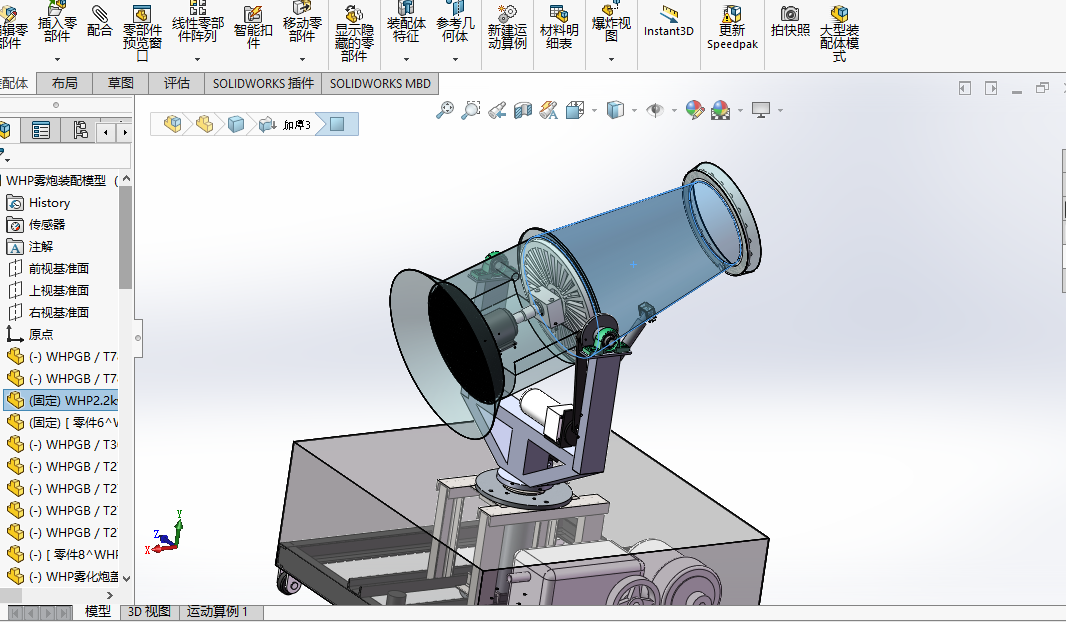The width and height of the screenshot is (1066, 622).
Task: Click View Orientation cube icon
Action: click(575, 110)
